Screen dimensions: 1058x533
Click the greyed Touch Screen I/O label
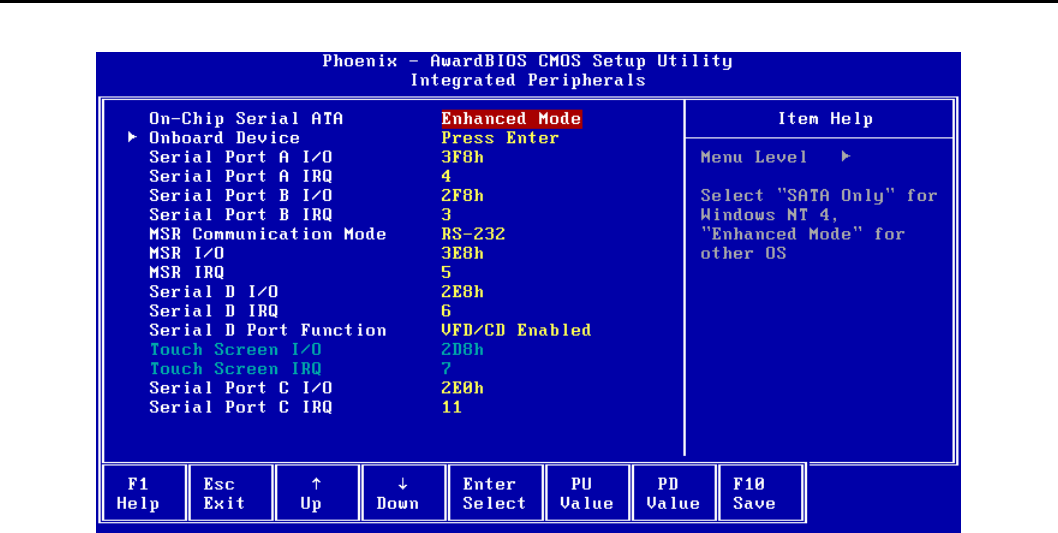point(235,349)
